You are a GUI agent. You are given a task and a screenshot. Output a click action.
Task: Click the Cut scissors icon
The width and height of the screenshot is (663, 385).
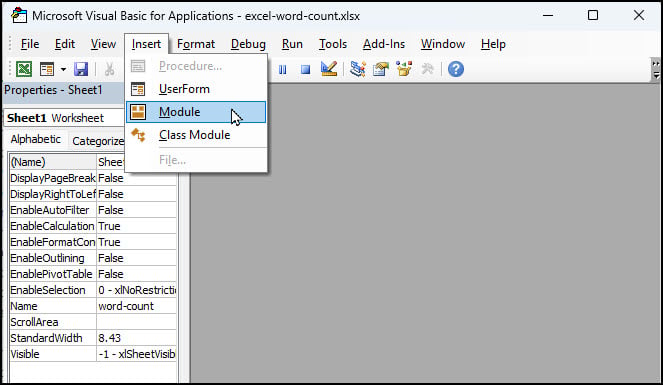coord(110,69)
